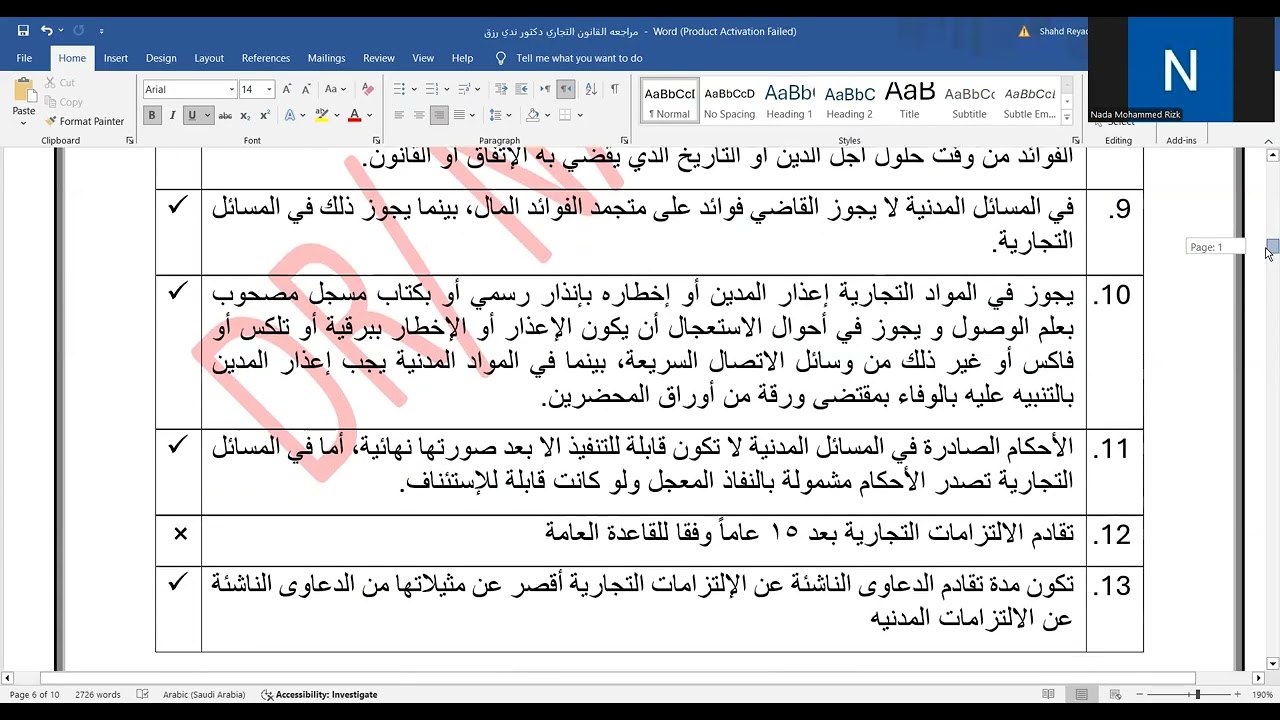Click the vertical scrollbar down arrow
The image size is (1280, 720).
pos(1272,663)
